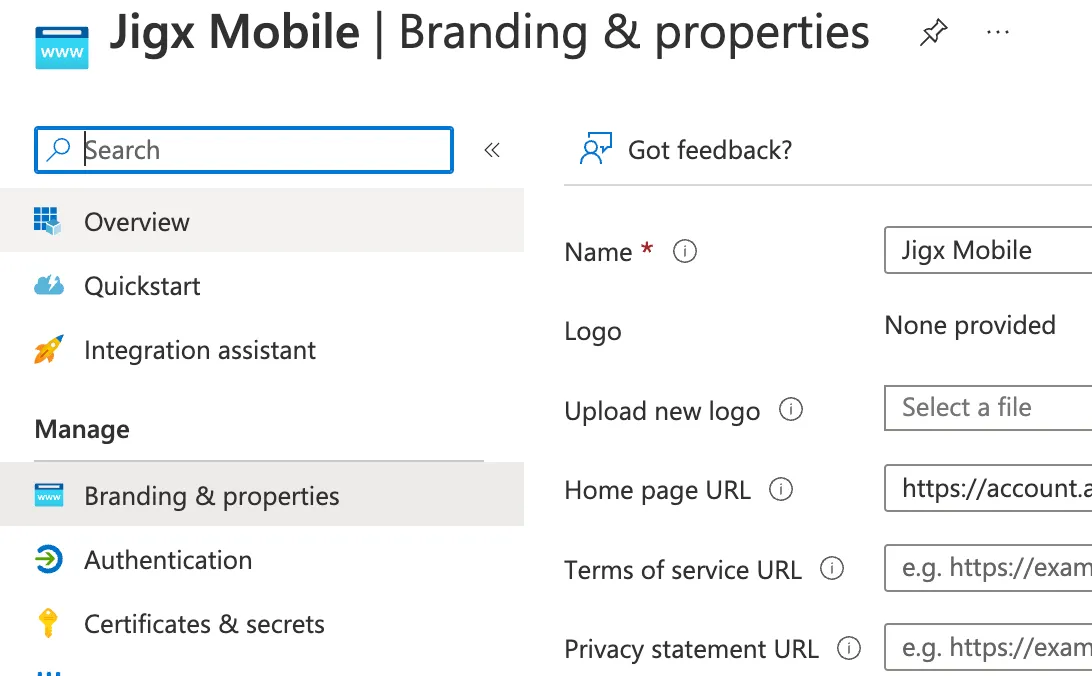Click the Select a file logo field
Image resolution: width=1092 pixels, height=676 pixels.
[x=988, y=408]
